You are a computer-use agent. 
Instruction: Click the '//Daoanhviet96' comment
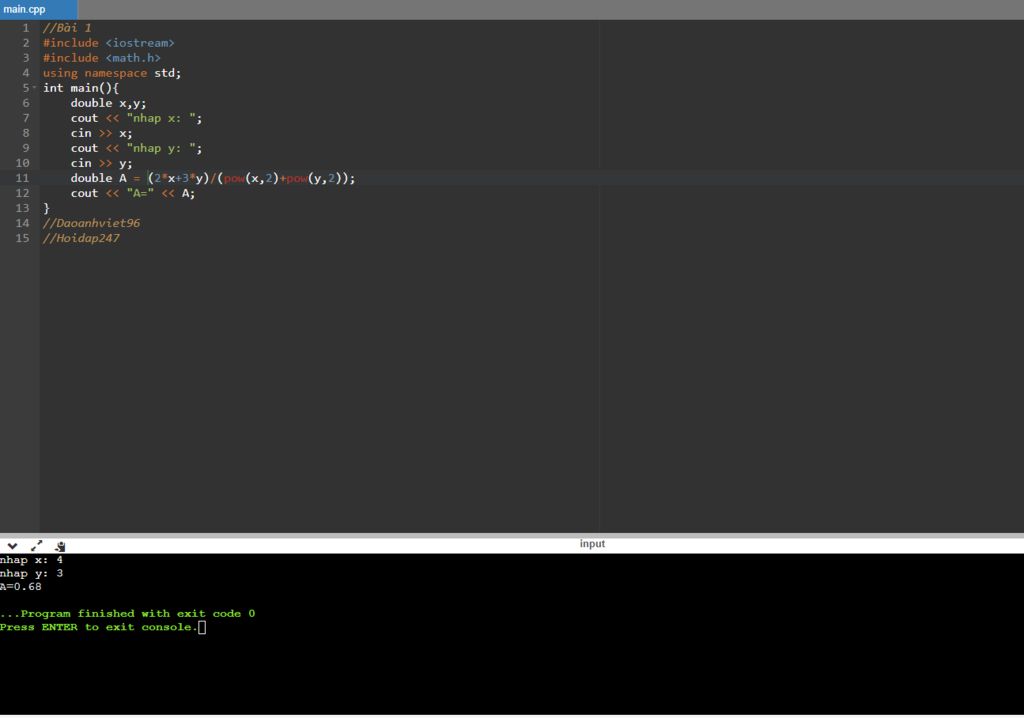(x=91, y=223)
